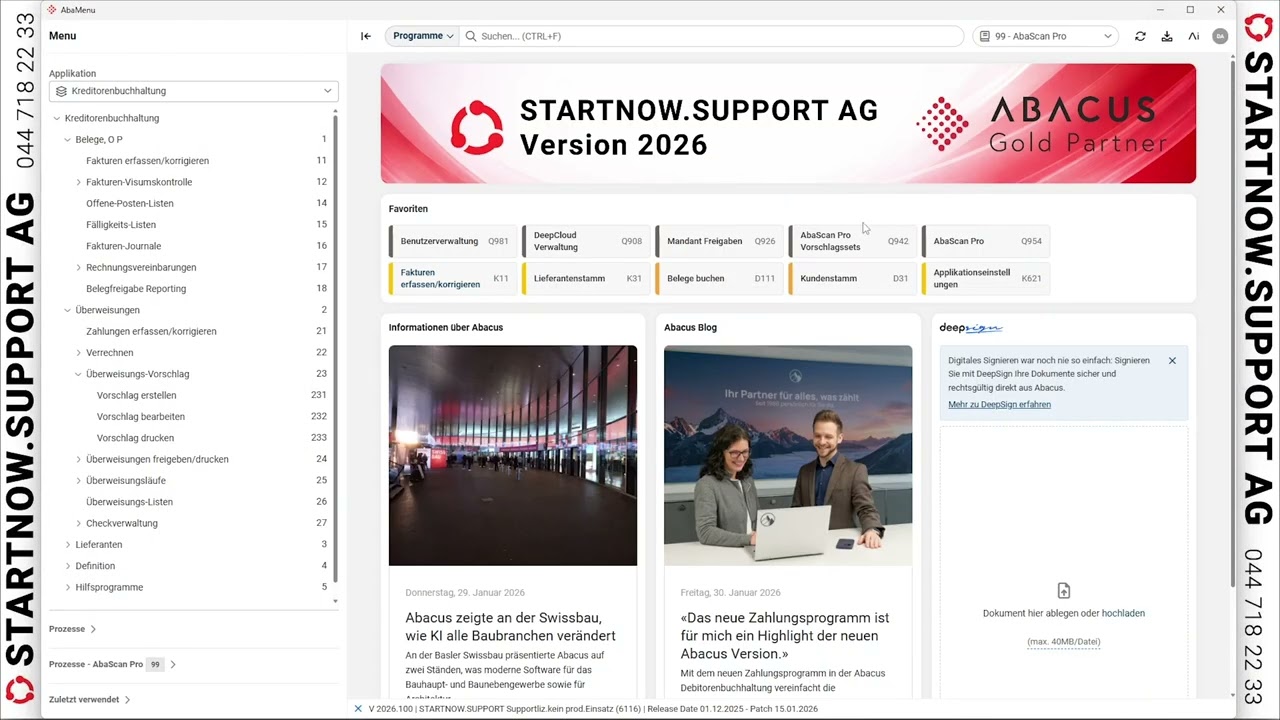The height and width of the screenshot is (720, 1280).
Task: Click the mandant icon beside 99 - AbaScan Pro
Action: [985, 36]
